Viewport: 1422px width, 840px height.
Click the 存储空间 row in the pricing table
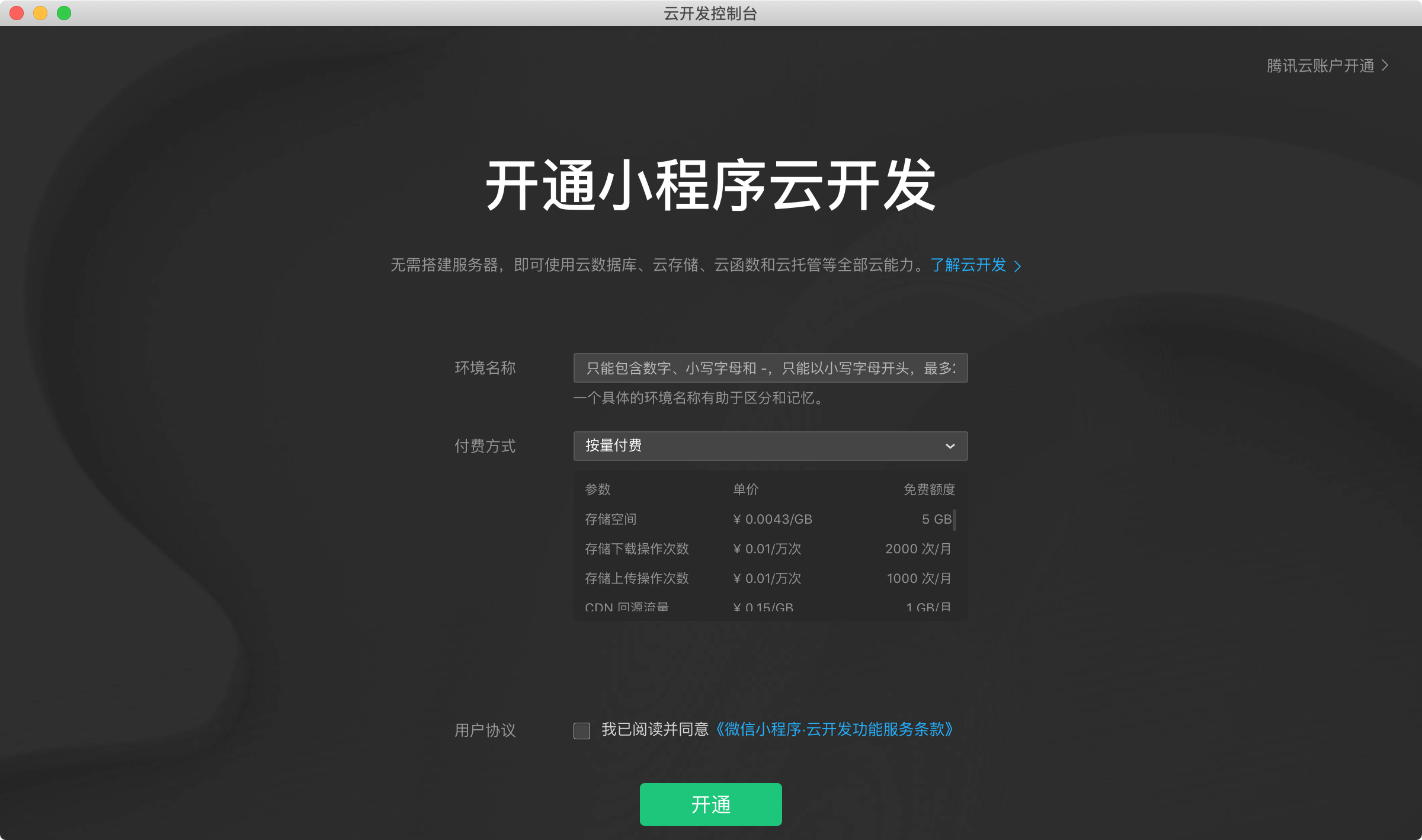[x=611, y=520]
